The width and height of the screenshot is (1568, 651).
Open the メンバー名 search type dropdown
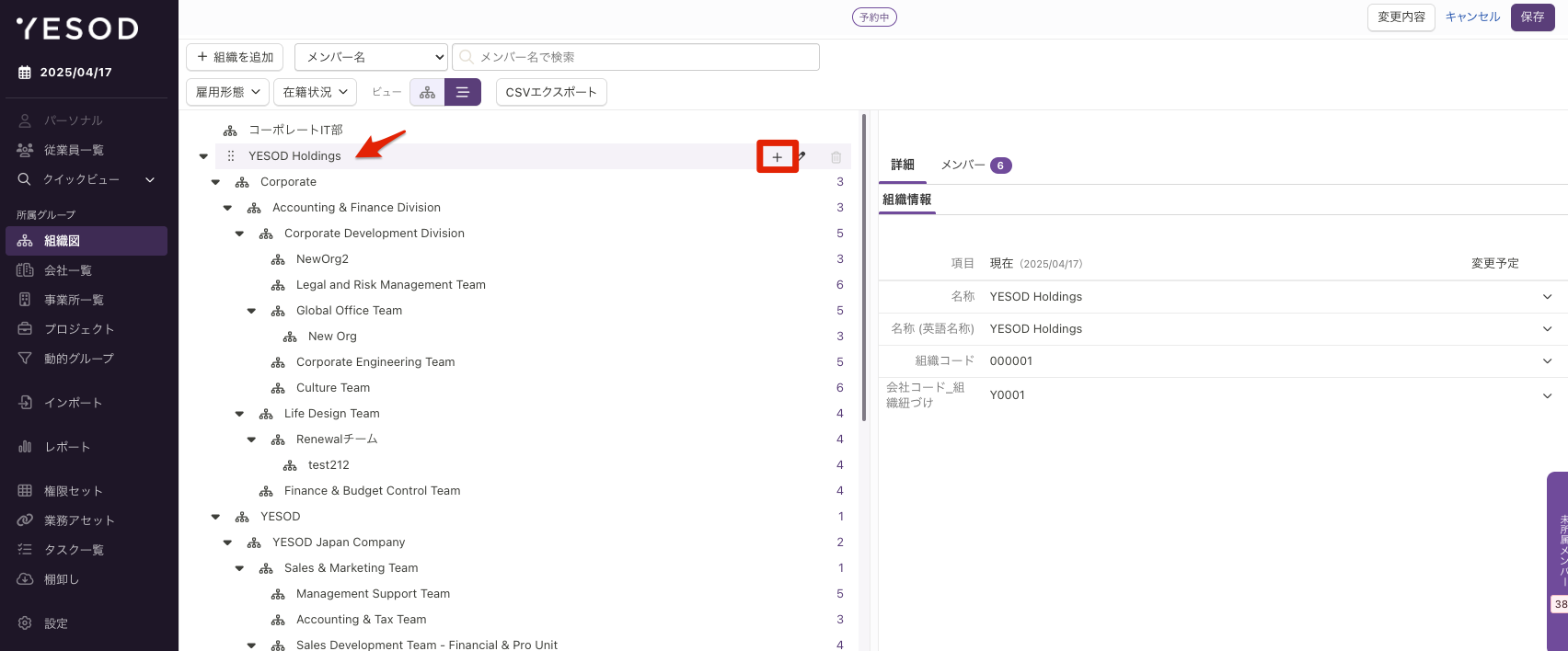pyautogui.click(x=371, y=57)
